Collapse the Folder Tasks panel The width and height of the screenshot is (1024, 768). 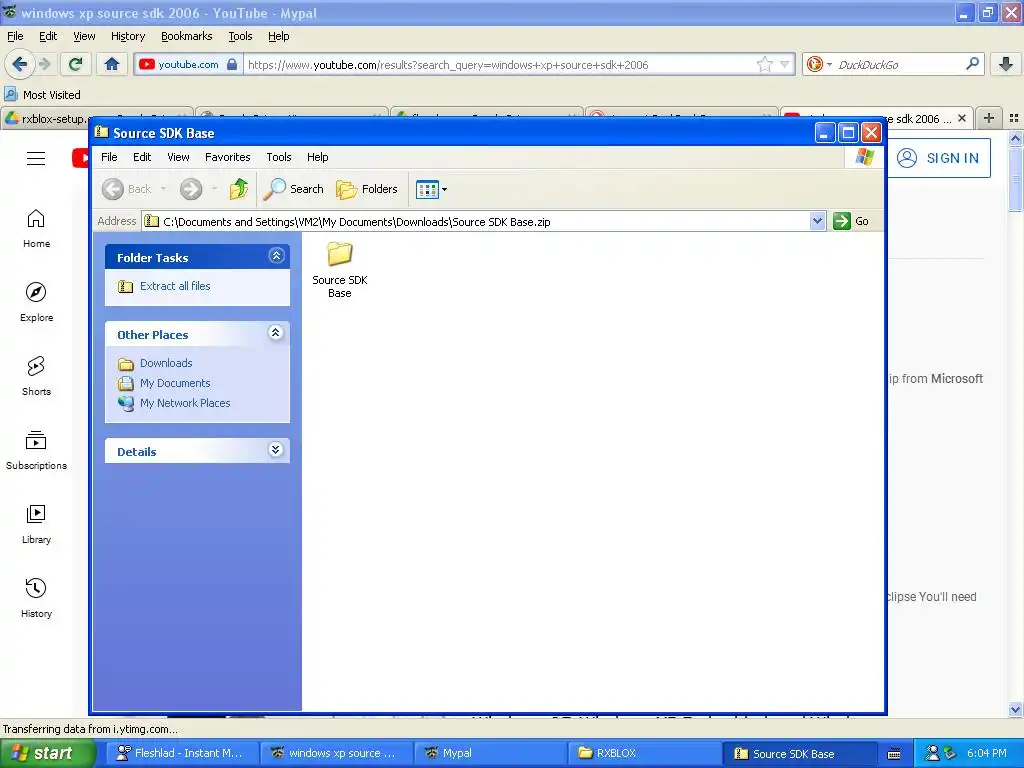point(276,255)
